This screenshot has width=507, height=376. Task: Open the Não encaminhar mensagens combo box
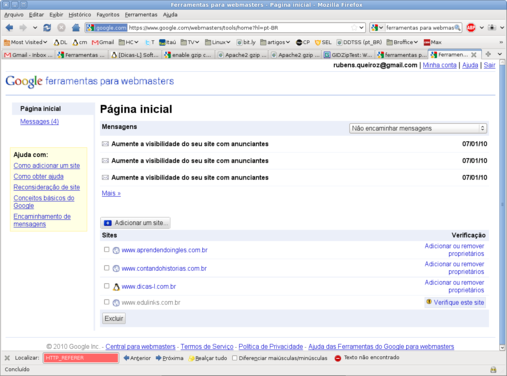pyautogui.click(x=418, y=128)
